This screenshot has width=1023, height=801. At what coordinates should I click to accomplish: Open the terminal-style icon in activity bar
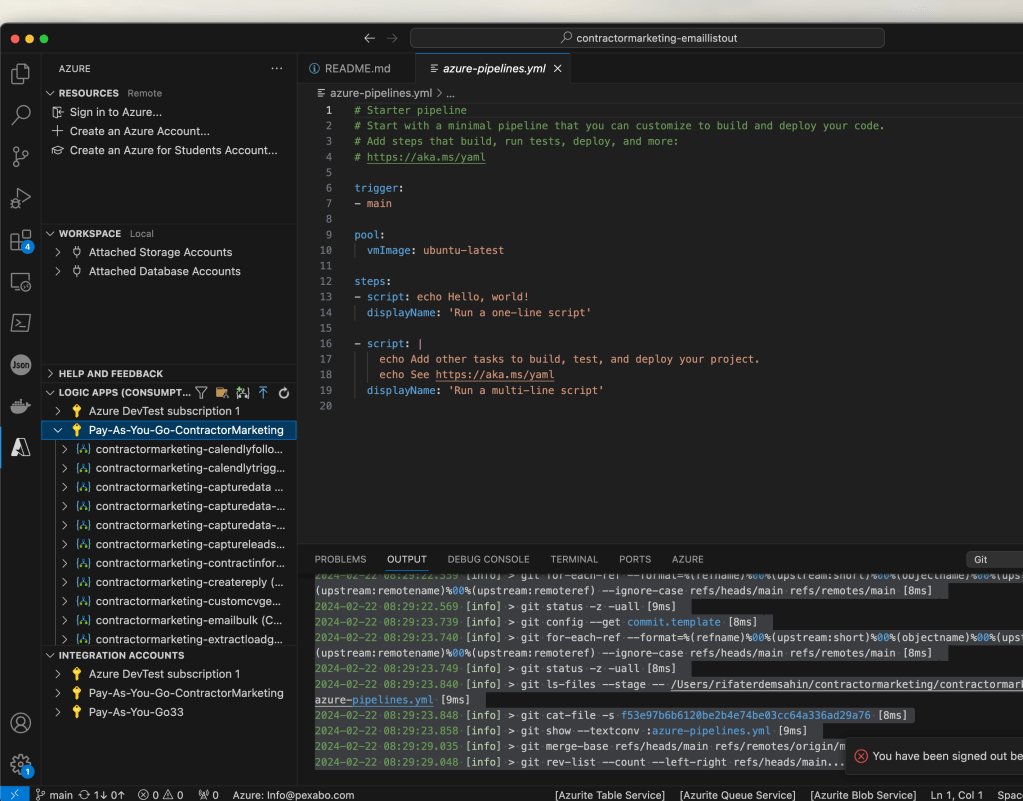coord(20,323)
